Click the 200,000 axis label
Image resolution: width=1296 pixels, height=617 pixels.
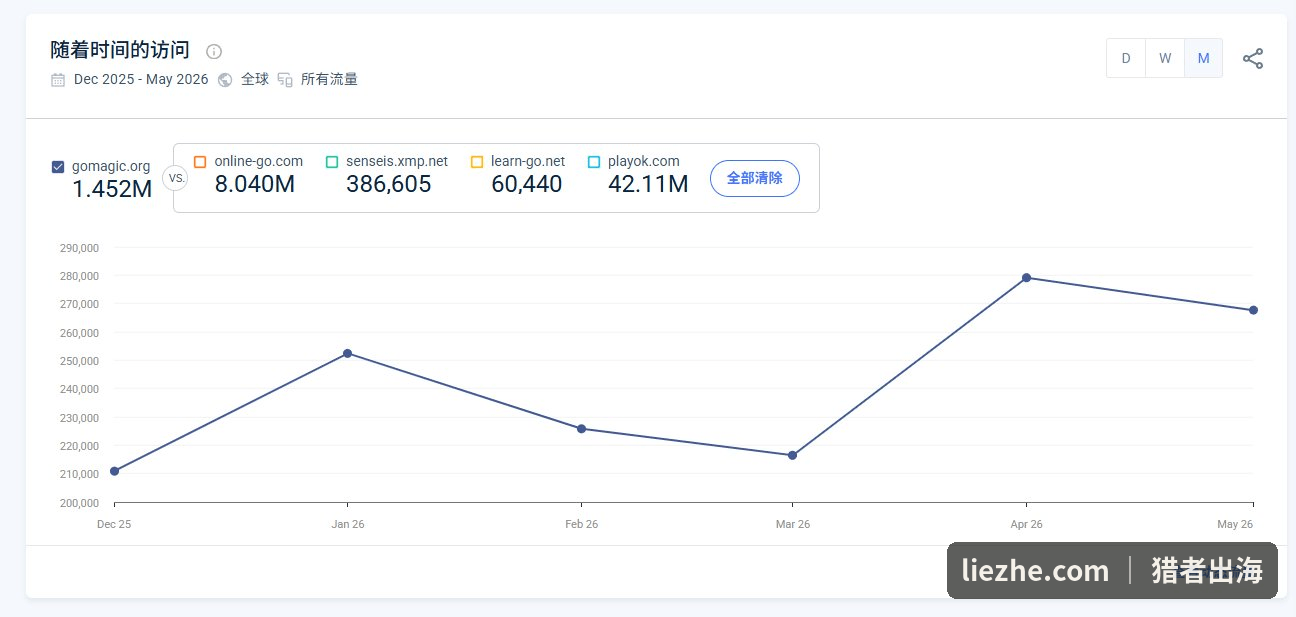[78, 503]
